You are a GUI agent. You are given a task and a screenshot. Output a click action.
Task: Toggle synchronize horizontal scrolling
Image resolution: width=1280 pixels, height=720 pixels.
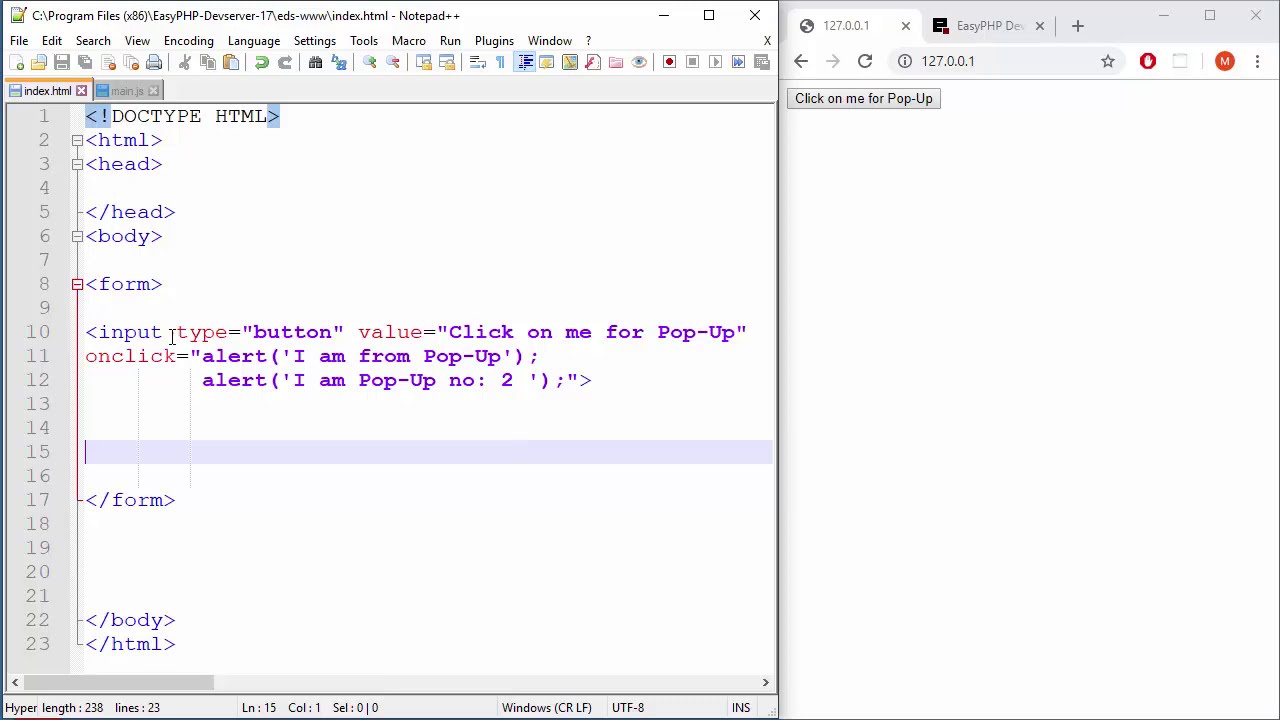(447, 62)
